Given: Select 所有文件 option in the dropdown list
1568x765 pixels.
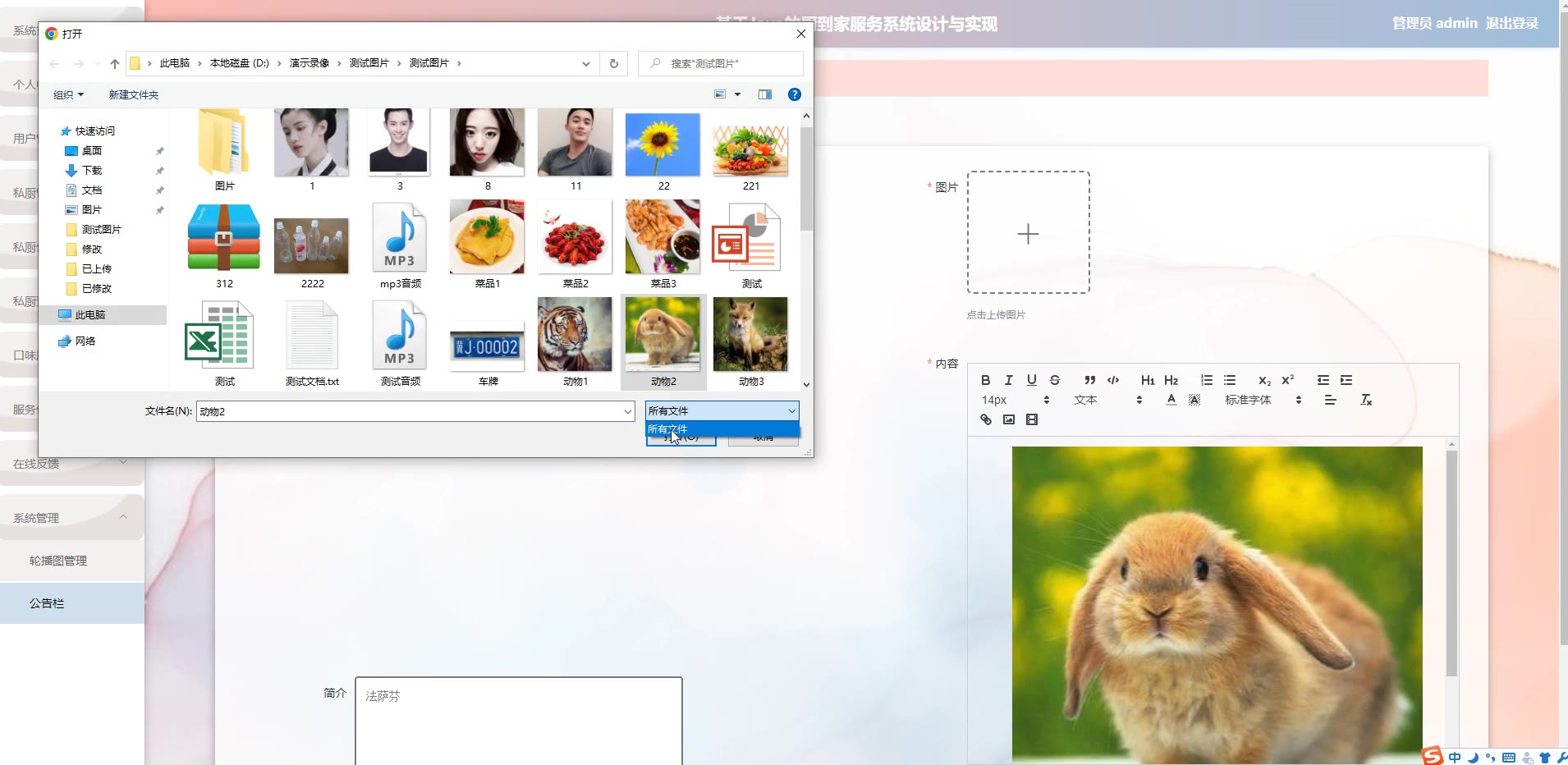Looking at the screenshot, I should coord(722,429).
